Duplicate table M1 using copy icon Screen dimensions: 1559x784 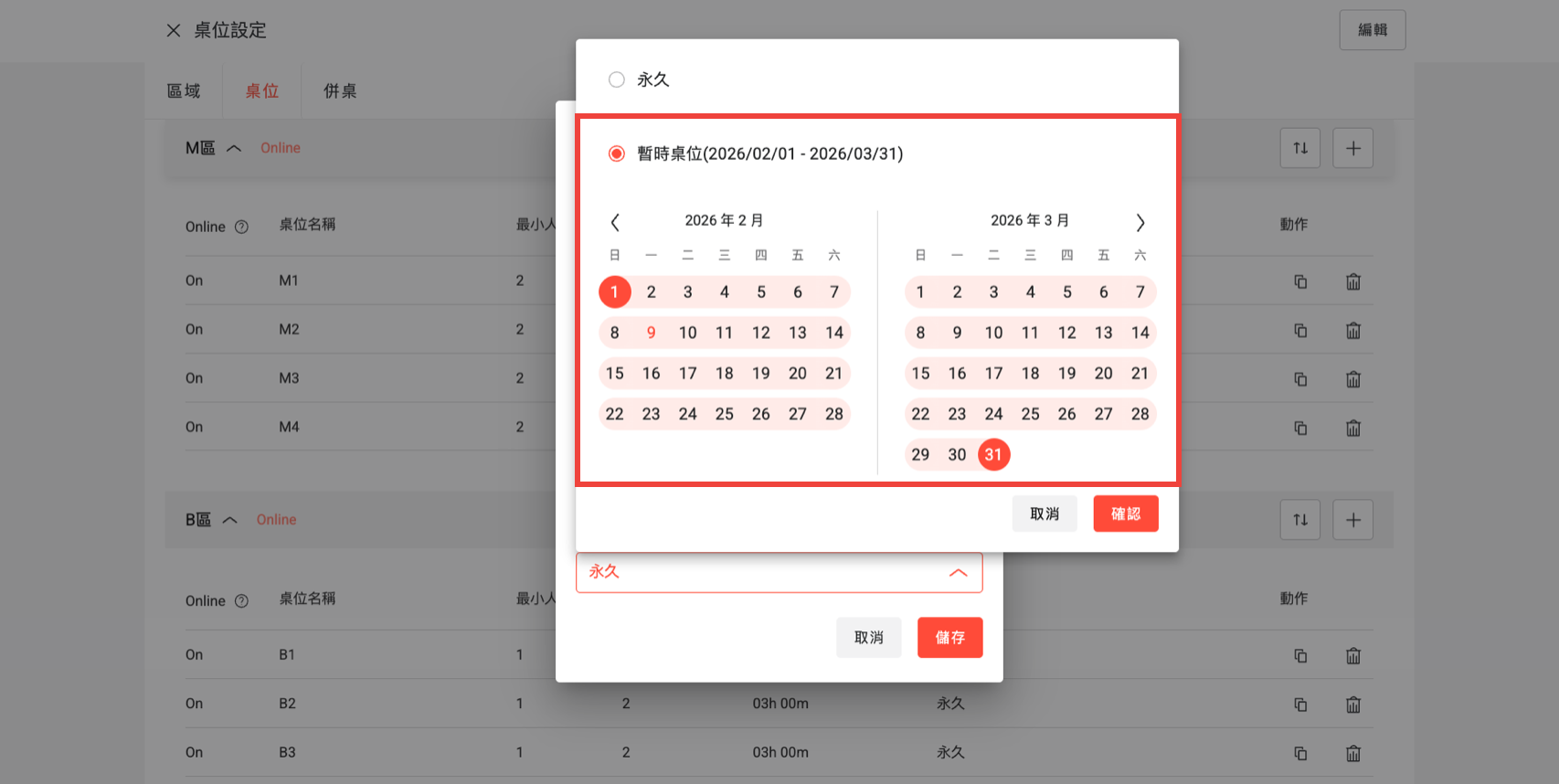1299,281
